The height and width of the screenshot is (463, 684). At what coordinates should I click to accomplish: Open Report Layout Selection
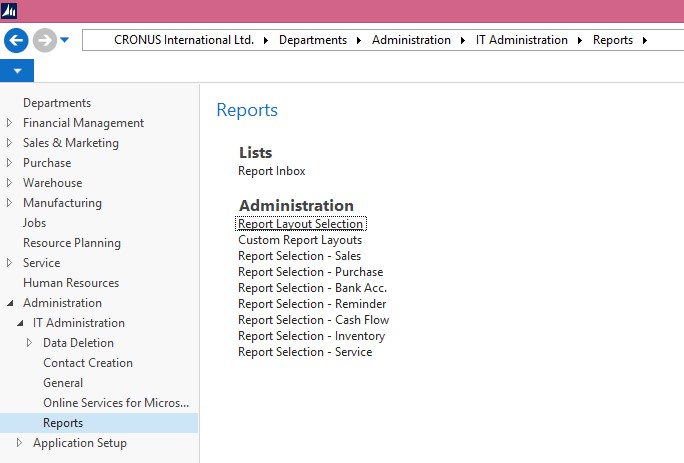[300, 224]
